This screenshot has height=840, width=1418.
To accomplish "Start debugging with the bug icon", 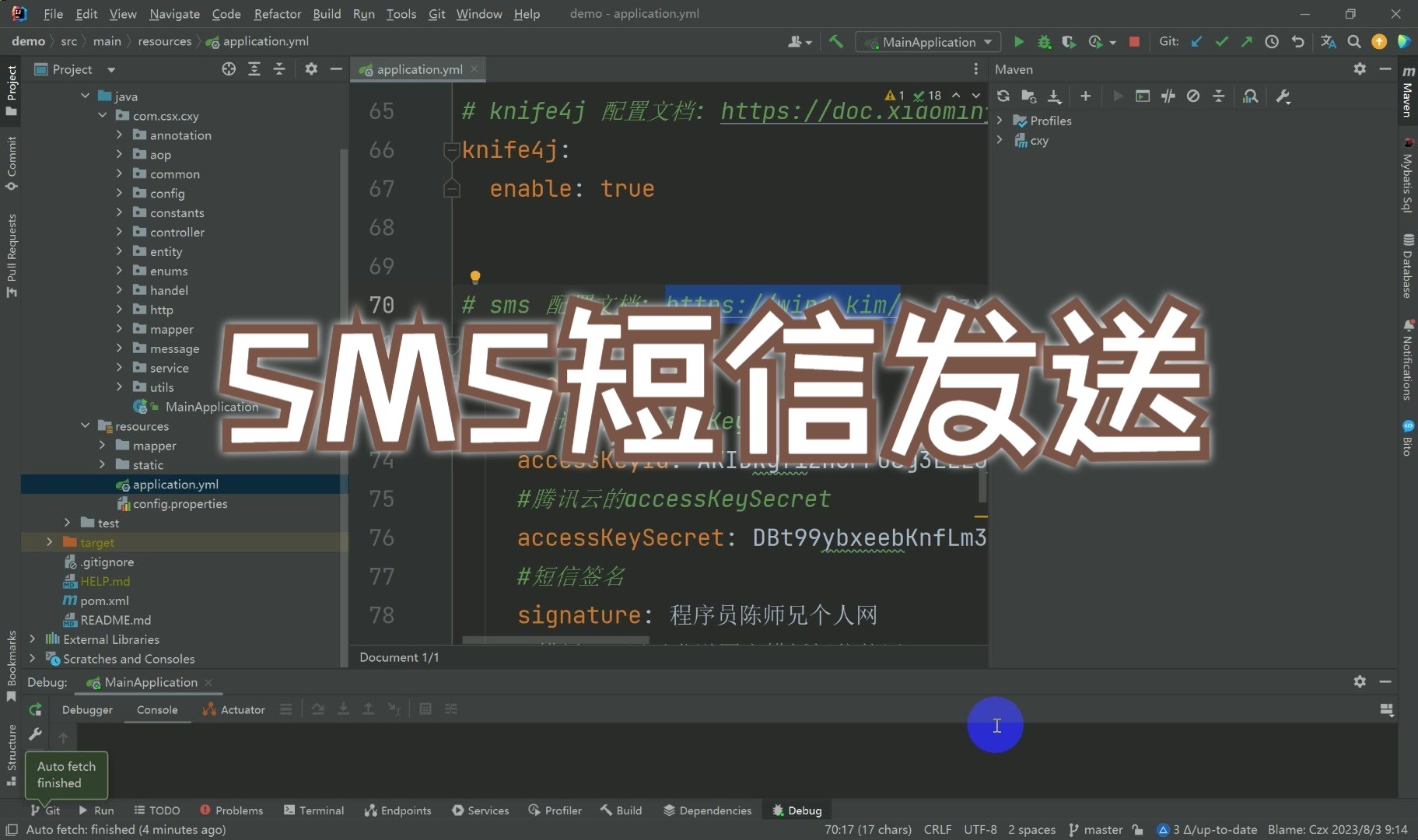I will click(1044, 42).
